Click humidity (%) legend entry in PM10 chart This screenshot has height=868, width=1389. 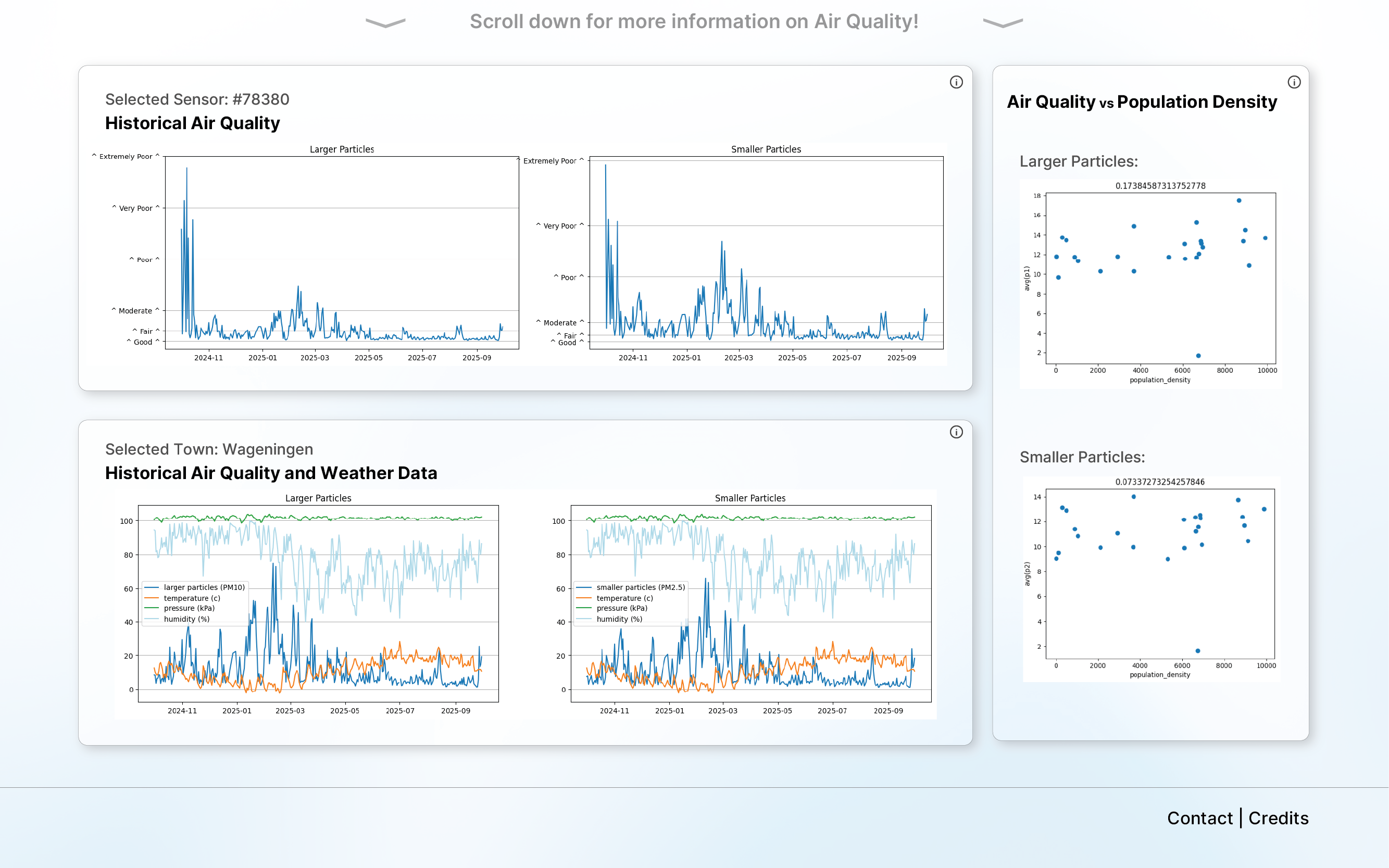pos(177,619)
